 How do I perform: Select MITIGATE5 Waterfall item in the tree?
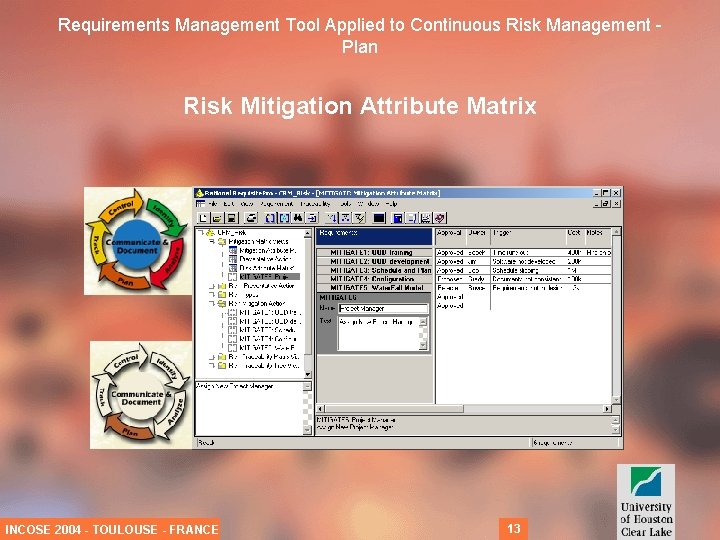[x=267, y=348]
